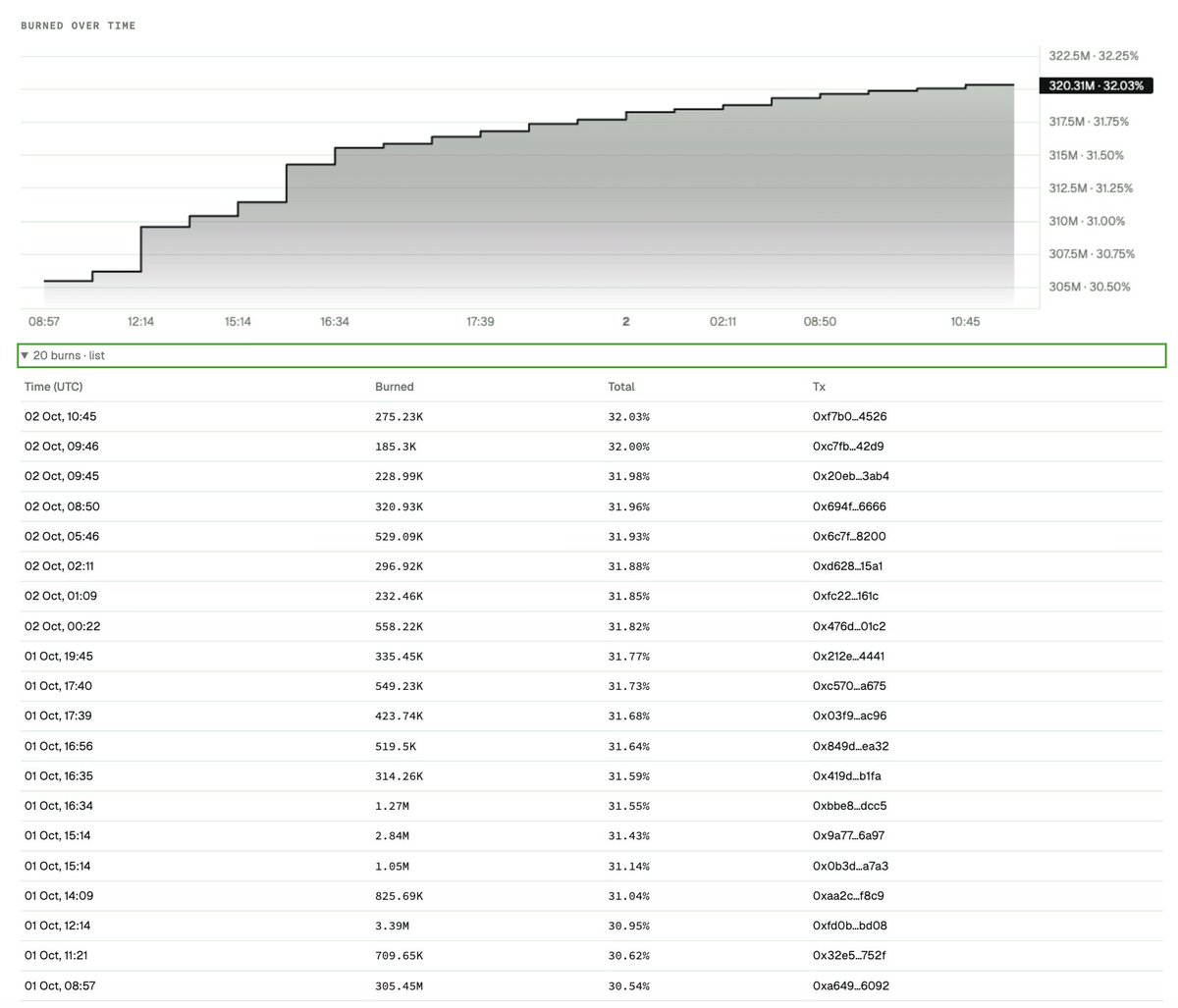Open transaction 0xbbe8…dcc5
This screenshot has width=1178, height=1008.
[850, 806]
